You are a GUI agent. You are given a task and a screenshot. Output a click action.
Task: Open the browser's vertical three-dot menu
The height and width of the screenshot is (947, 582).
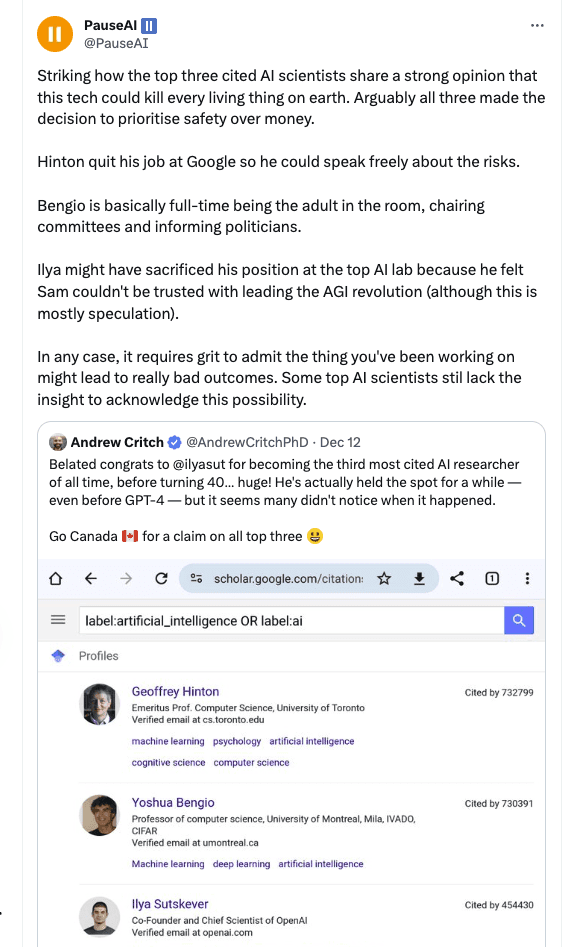[527, 579]
